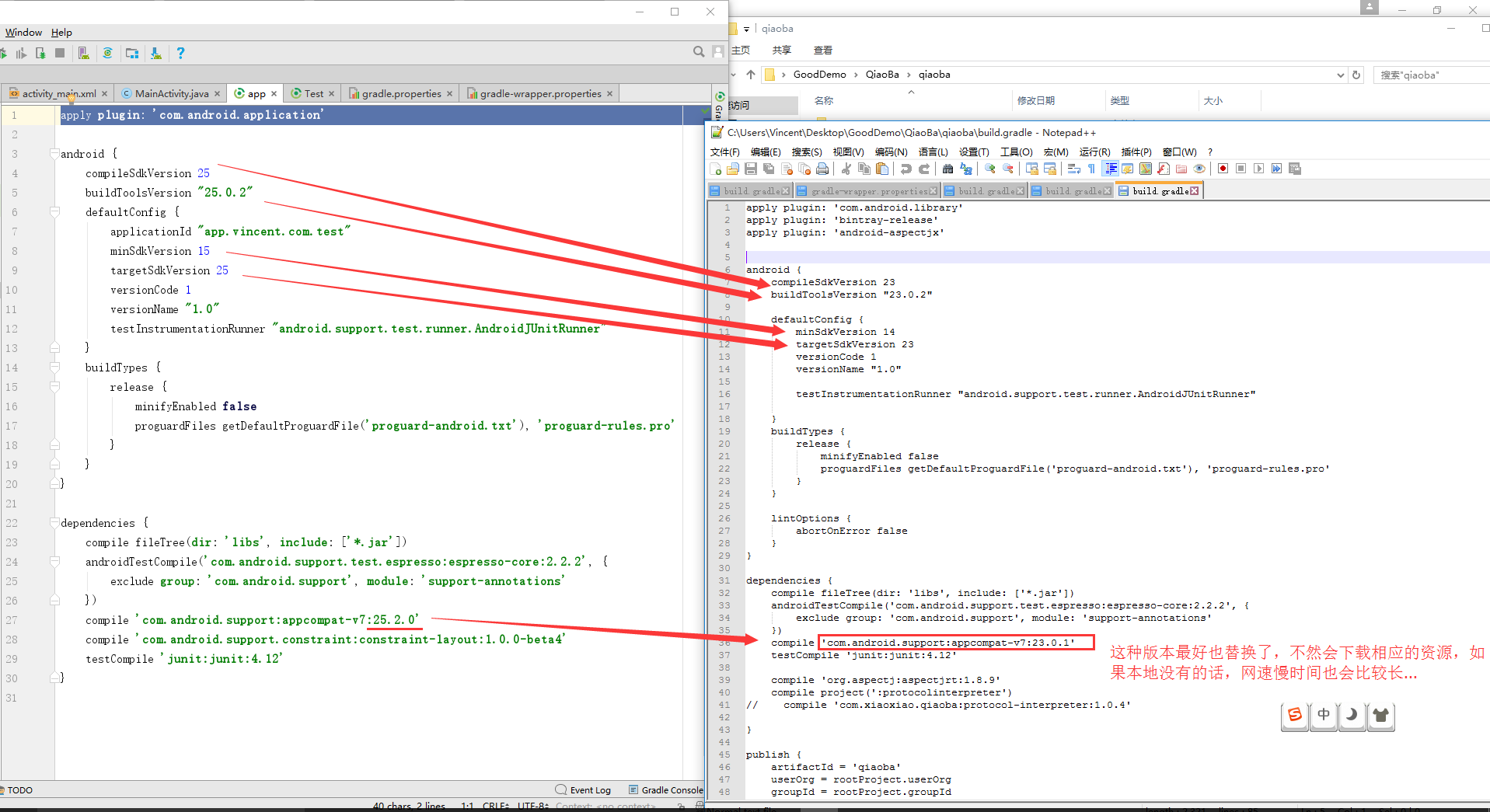Paste using the Notepad++ toolbar icon
This screenshot has width=1490, height=812.
882,169
